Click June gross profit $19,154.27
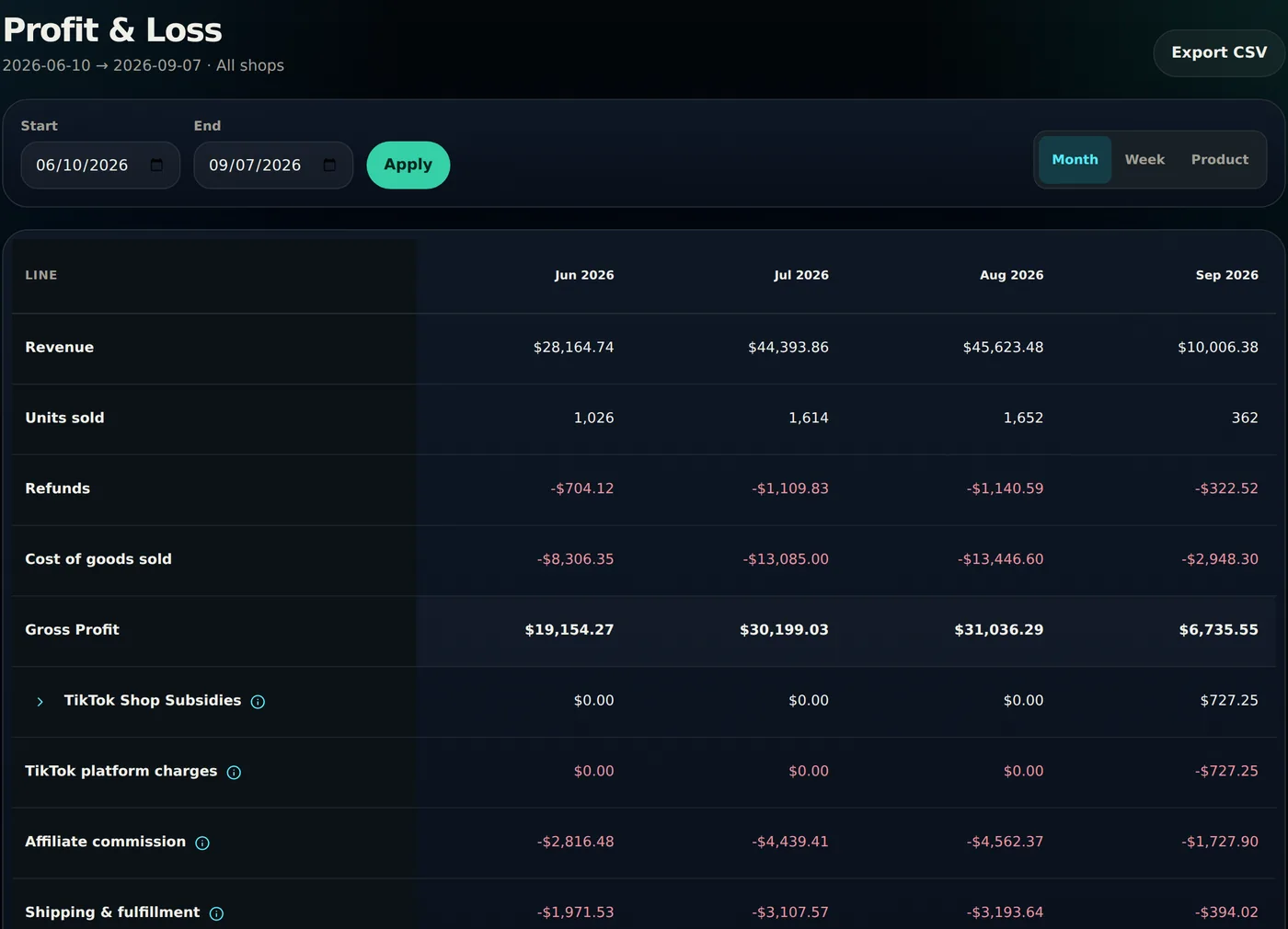Screen dimensions: 1288x929 (x=569, y=630)
